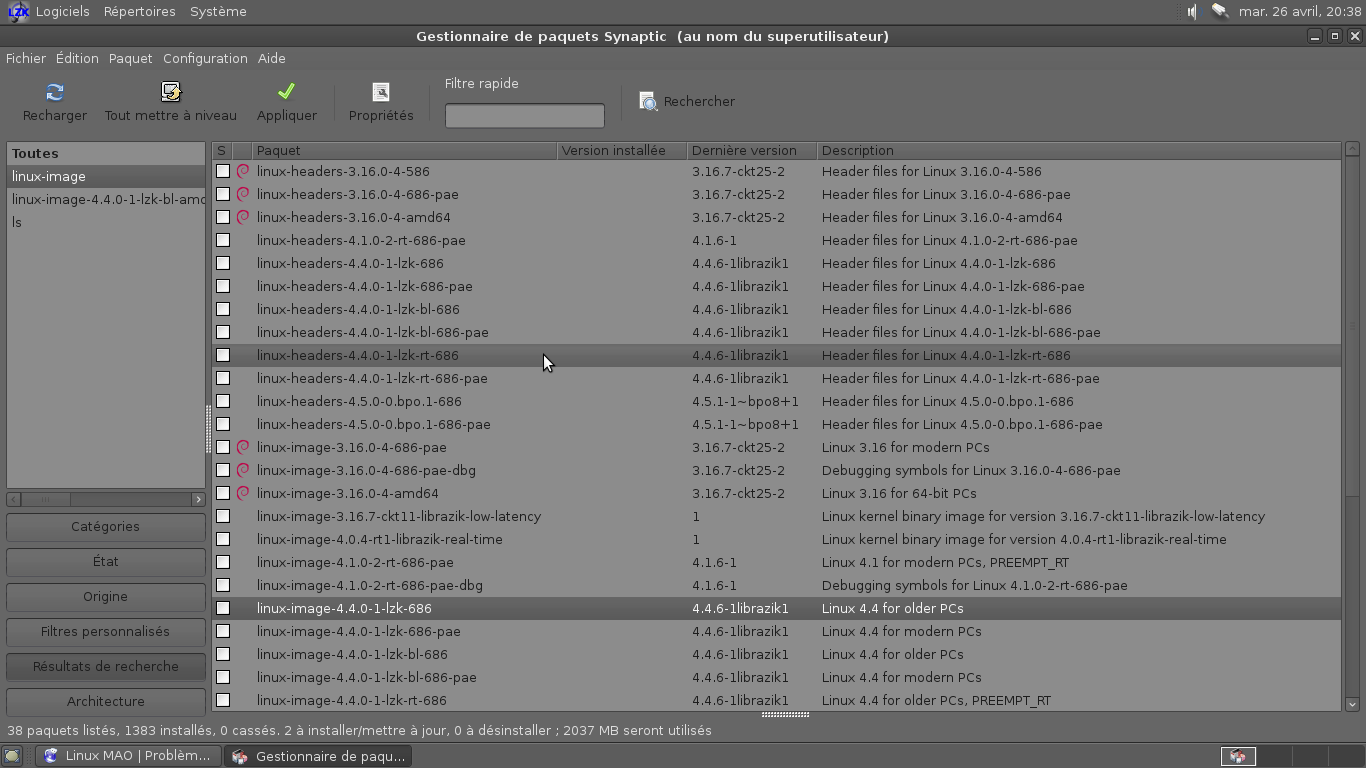
Task: Click the État filter button
Action: click(106, 562)
